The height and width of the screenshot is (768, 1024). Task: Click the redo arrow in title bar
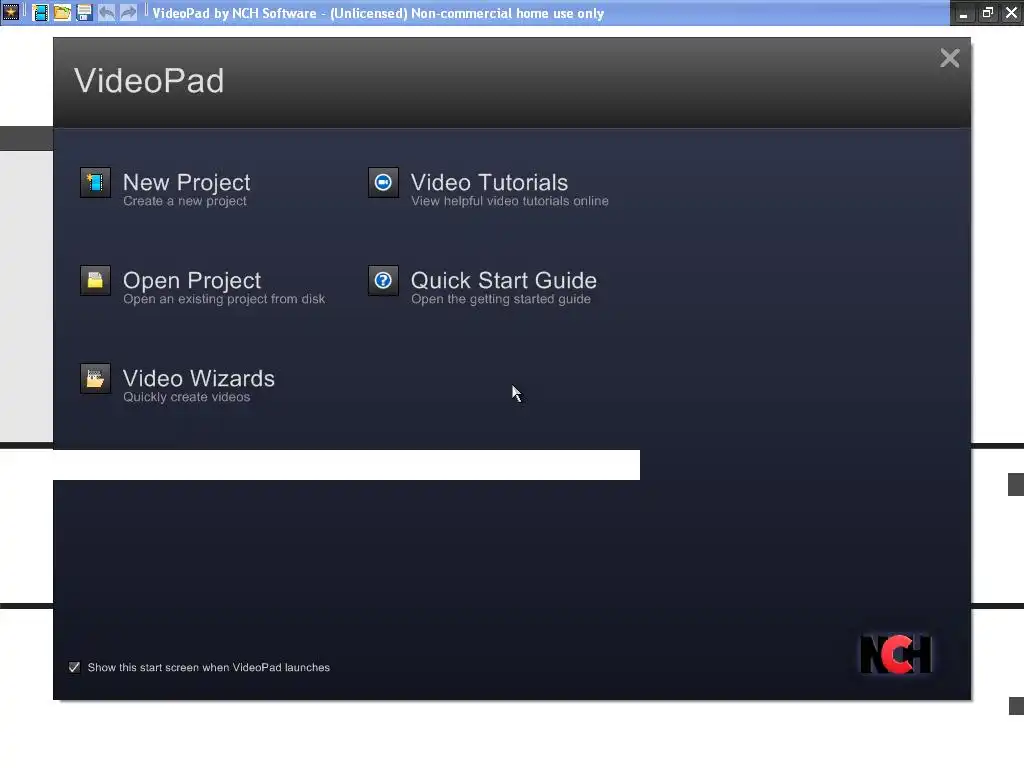click(x=129, y=12)
